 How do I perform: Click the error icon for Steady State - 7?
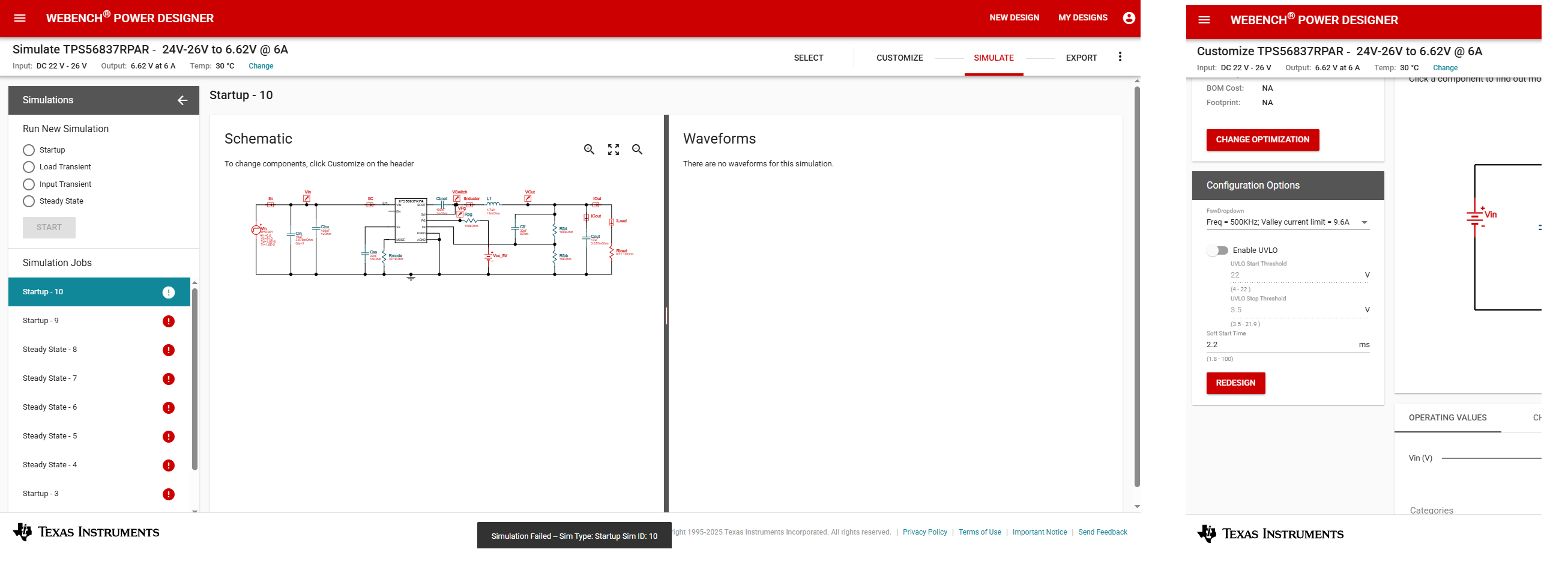click(x=169, y=379)
